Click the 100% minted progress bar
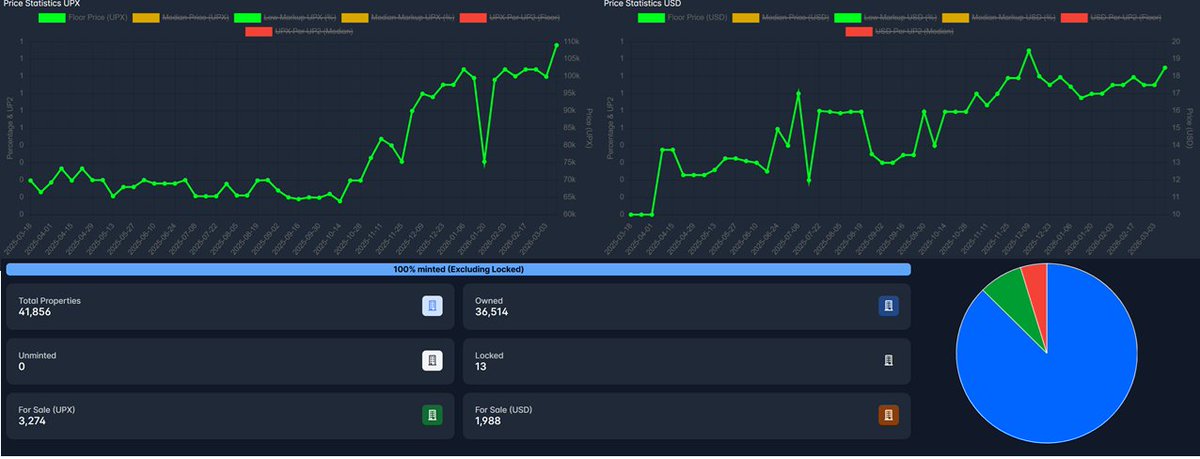Image resolution: width=1200 pixels, height=459 pixels. [458, 270]
